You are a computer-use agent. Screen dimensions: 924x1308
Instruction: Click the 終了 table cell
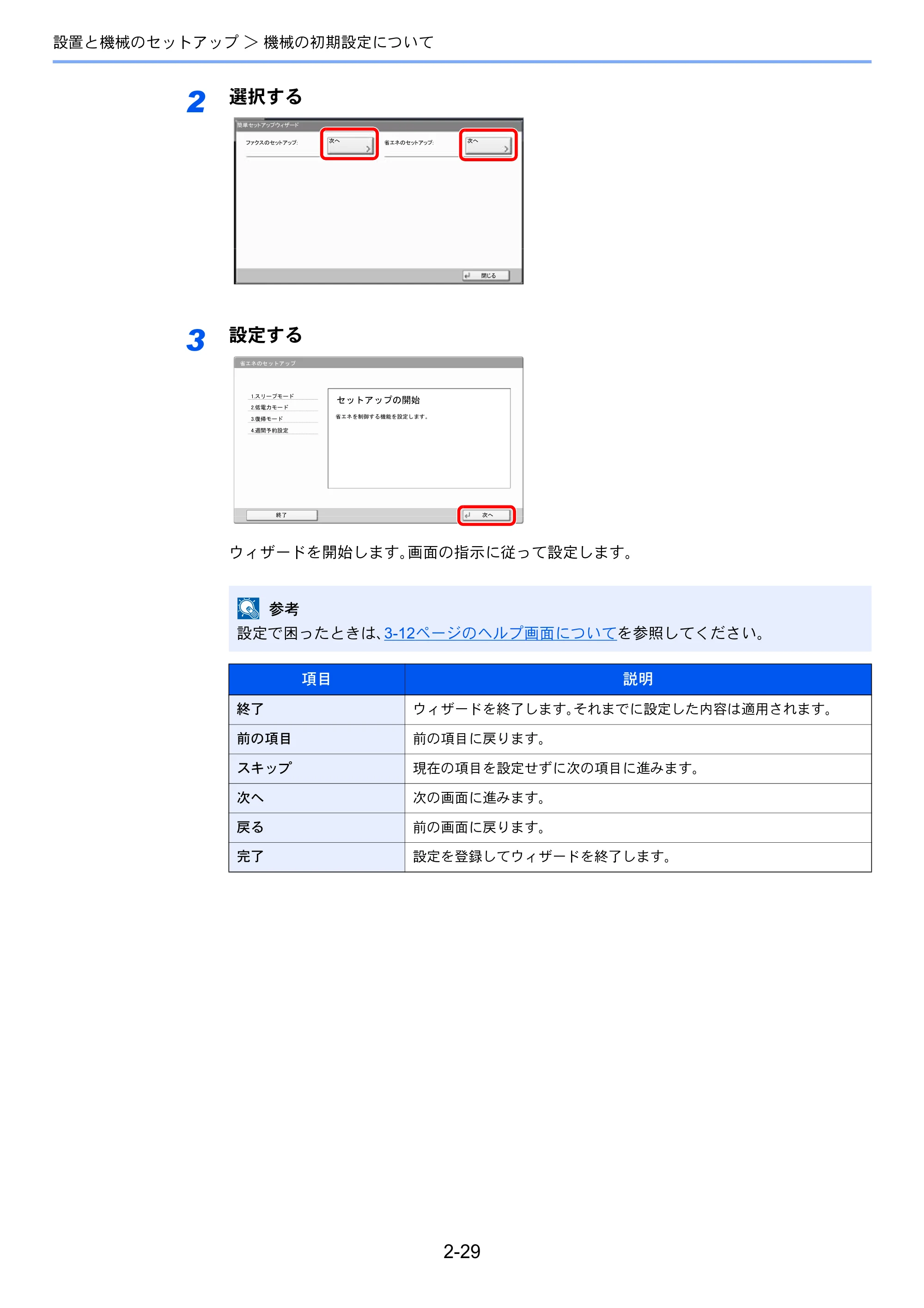[x=316, y=709]
